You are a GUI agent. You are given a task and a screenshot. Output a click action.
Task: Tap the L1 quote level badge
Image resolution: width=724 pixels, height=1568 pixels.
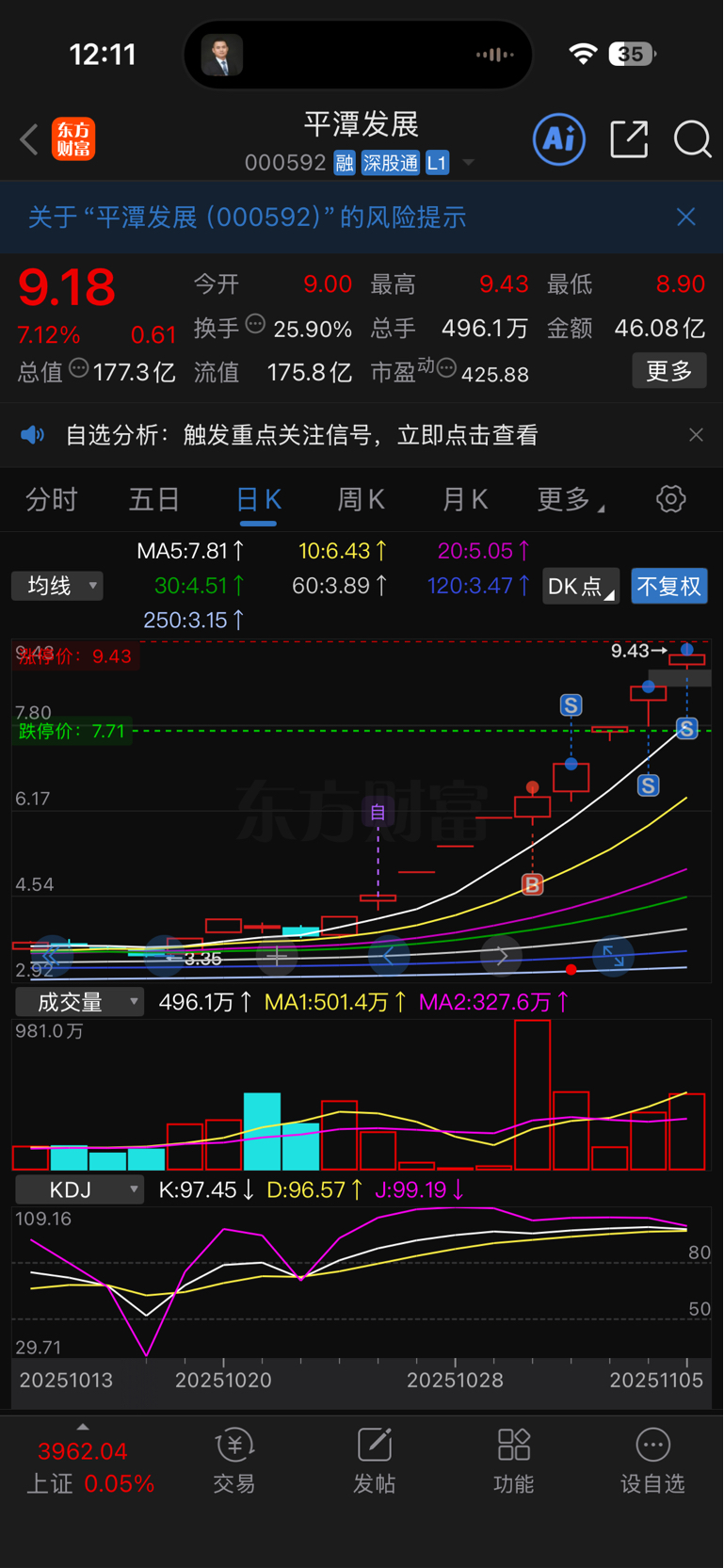click(437, 163)
